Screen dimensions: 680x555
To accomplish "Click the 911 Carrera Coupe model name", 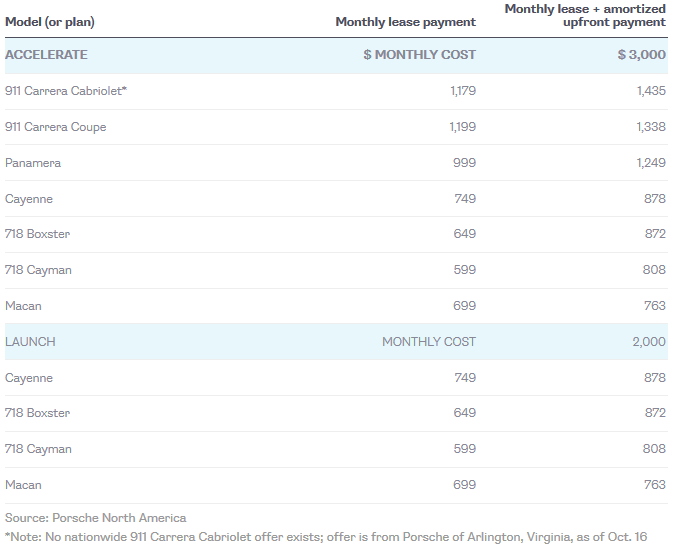I will click(x=55, y=127).
